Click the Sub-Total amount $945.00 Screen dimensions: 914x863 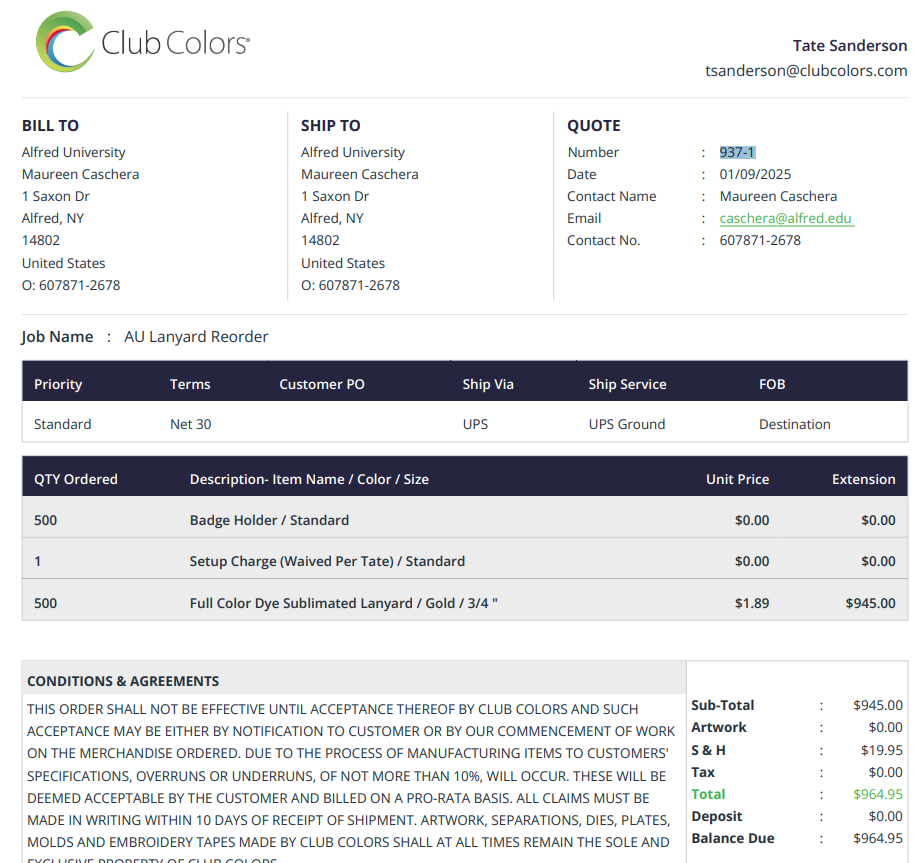point(878,705)
